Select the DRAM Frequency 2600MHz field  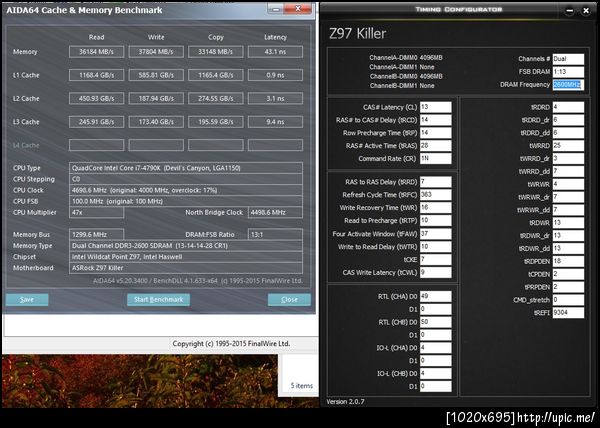pyautogui.click(x=568, y=85)
